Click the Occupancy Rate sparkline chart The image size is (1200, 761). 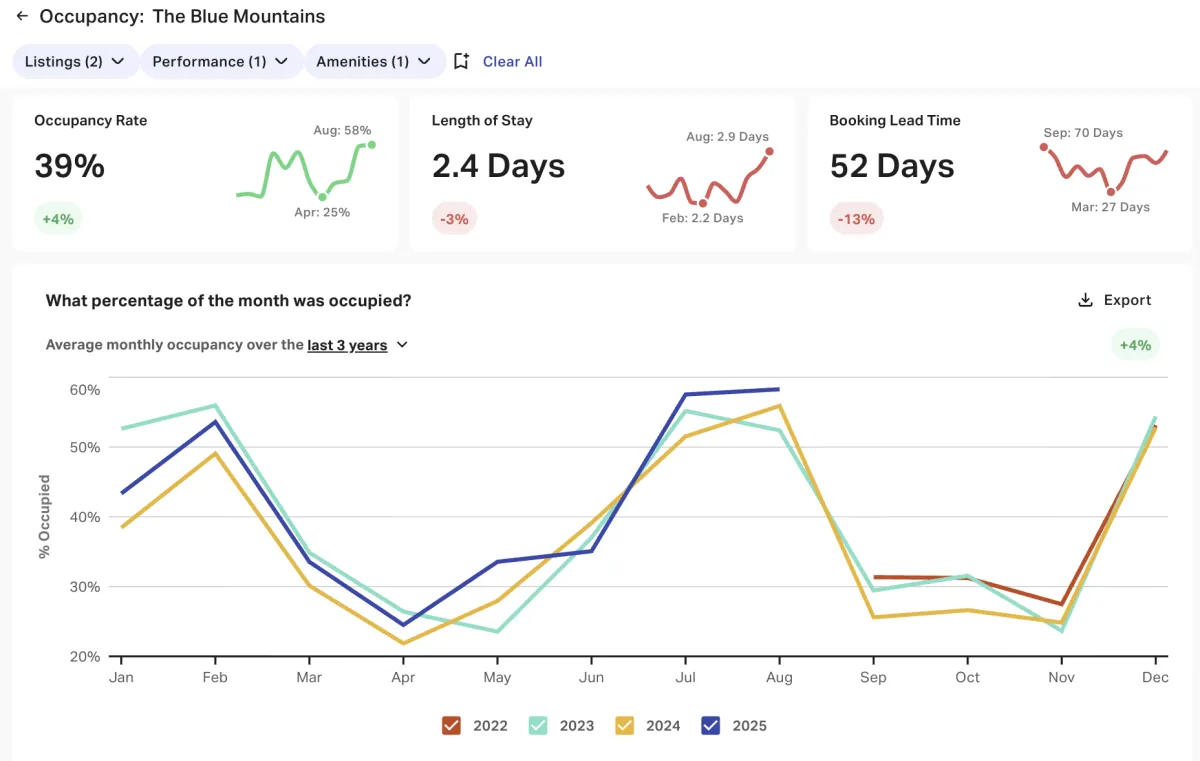pyautogui.click(x=304, y=171)
